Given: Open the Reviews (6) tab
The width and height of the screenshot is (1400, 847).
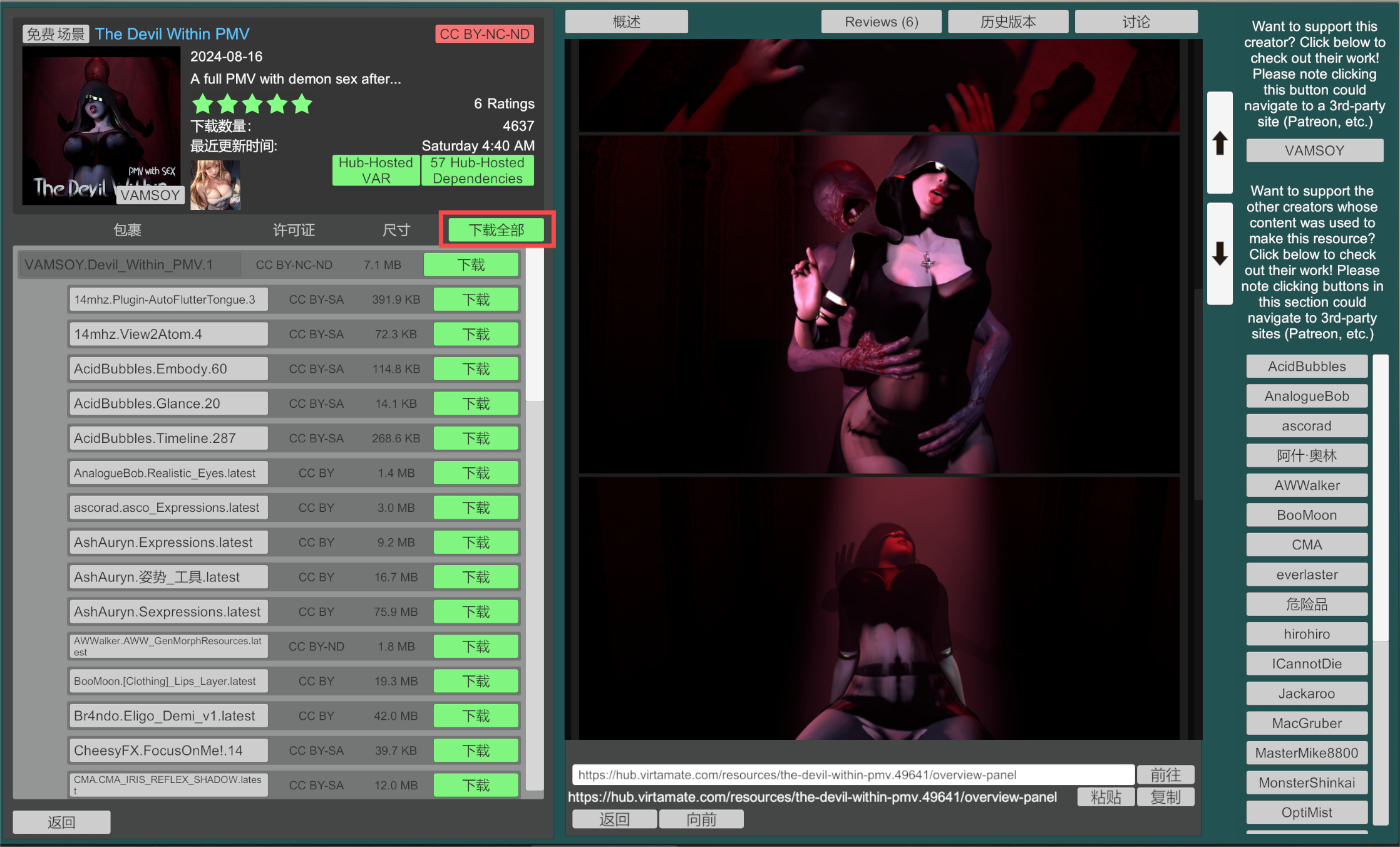Looking at the screenshot, I should [881, 22].
